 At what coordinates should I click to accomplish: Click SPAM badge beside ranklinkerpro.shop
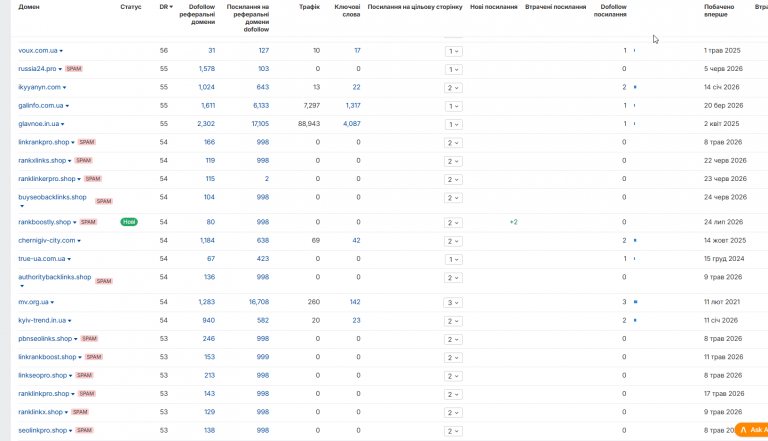[x=93, y=179]
